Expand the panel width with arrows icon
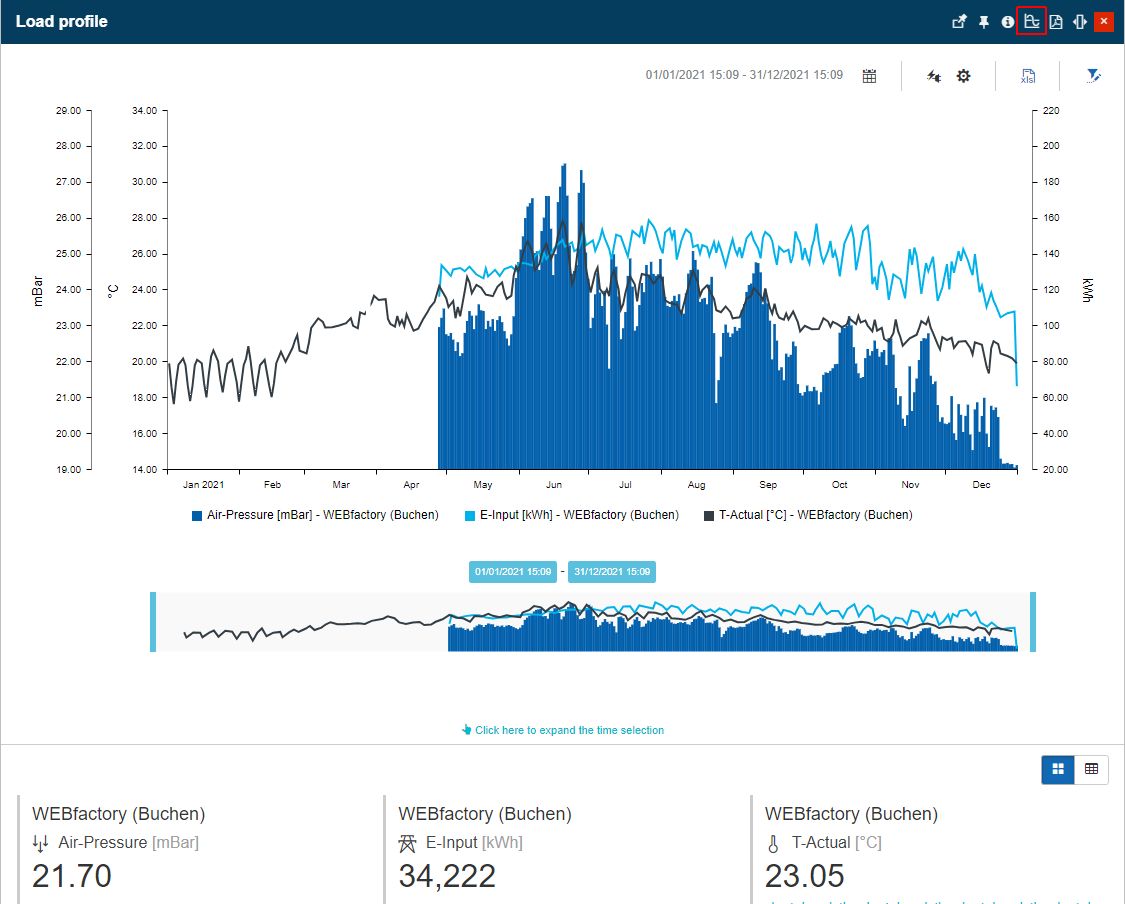This screenshot has height=904, width=1125. coord(1079,21)
